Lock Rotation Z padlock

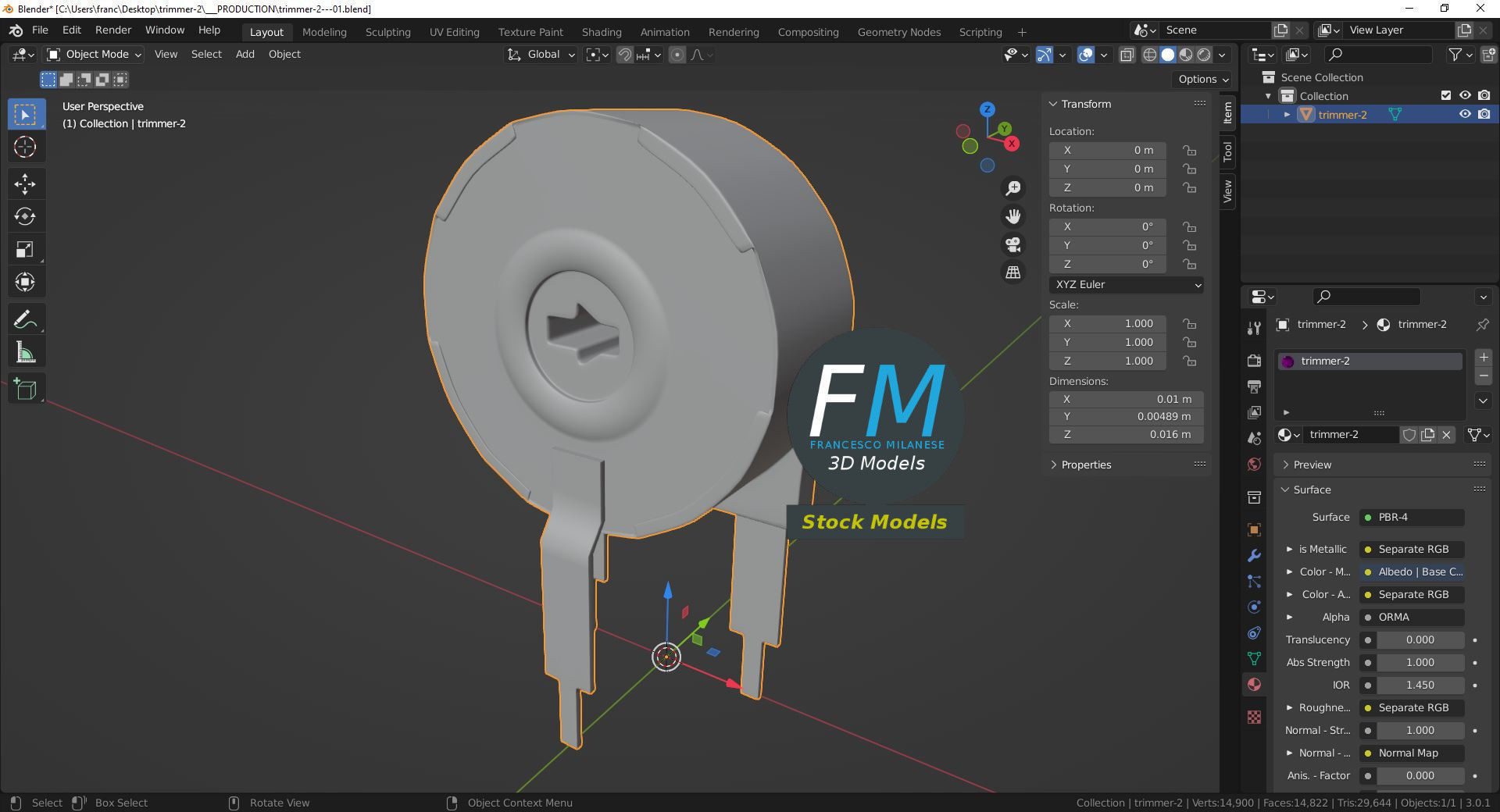point(1189,264)
